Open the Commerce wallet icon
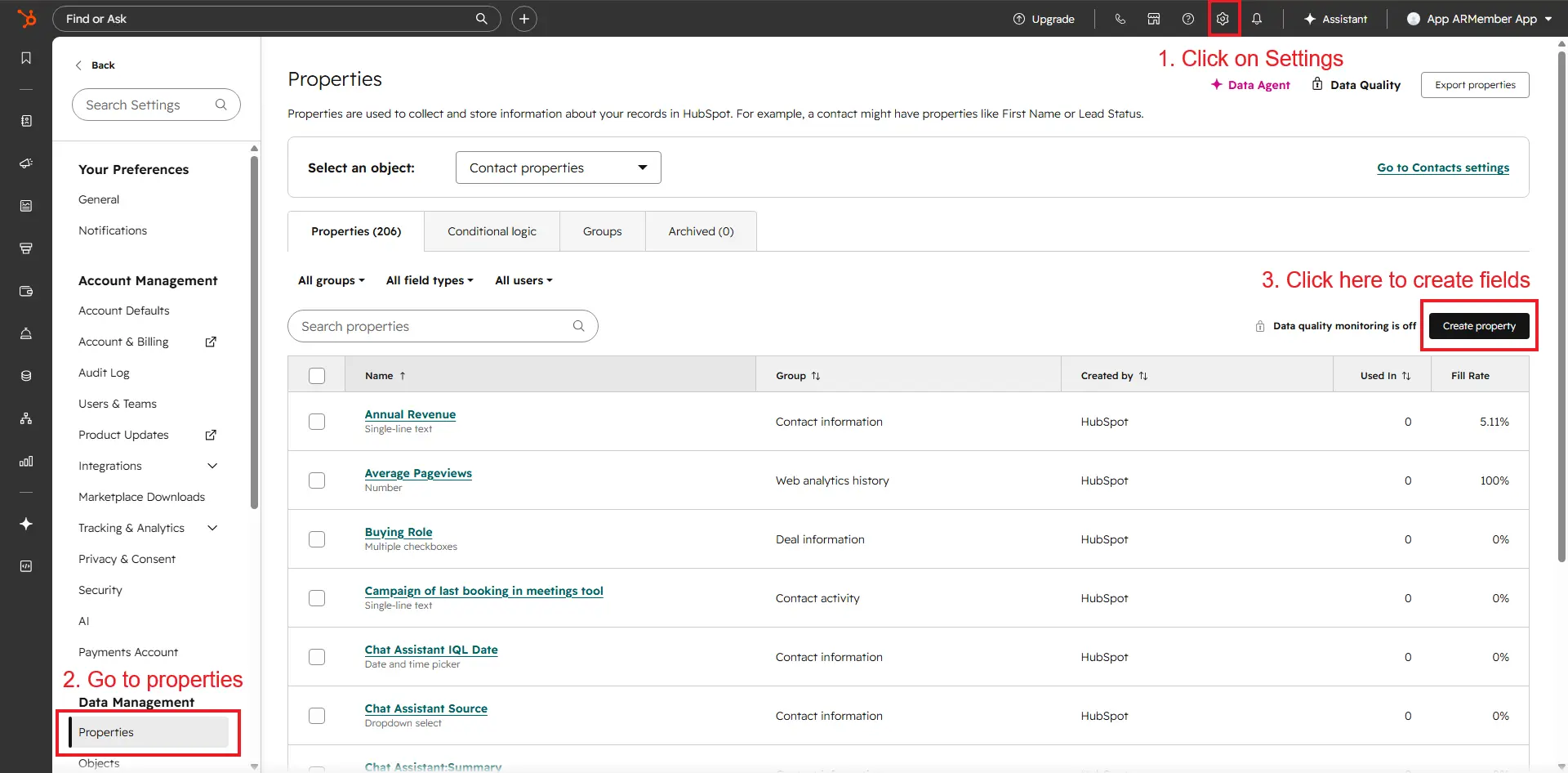Screen dimensions: 1568x773 [26, 291]
